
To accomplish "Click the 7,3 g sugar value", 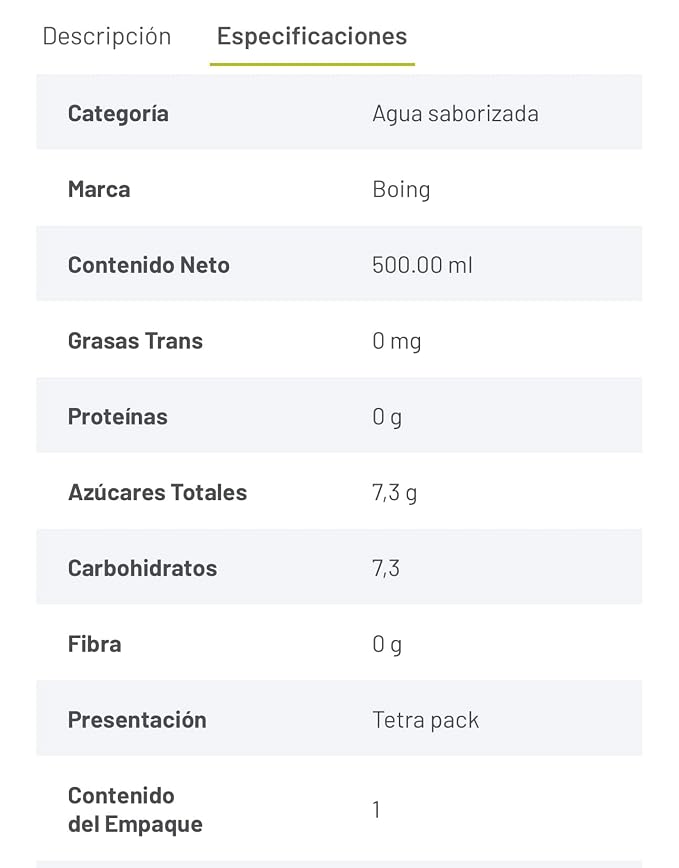I will tap(395, 493).
